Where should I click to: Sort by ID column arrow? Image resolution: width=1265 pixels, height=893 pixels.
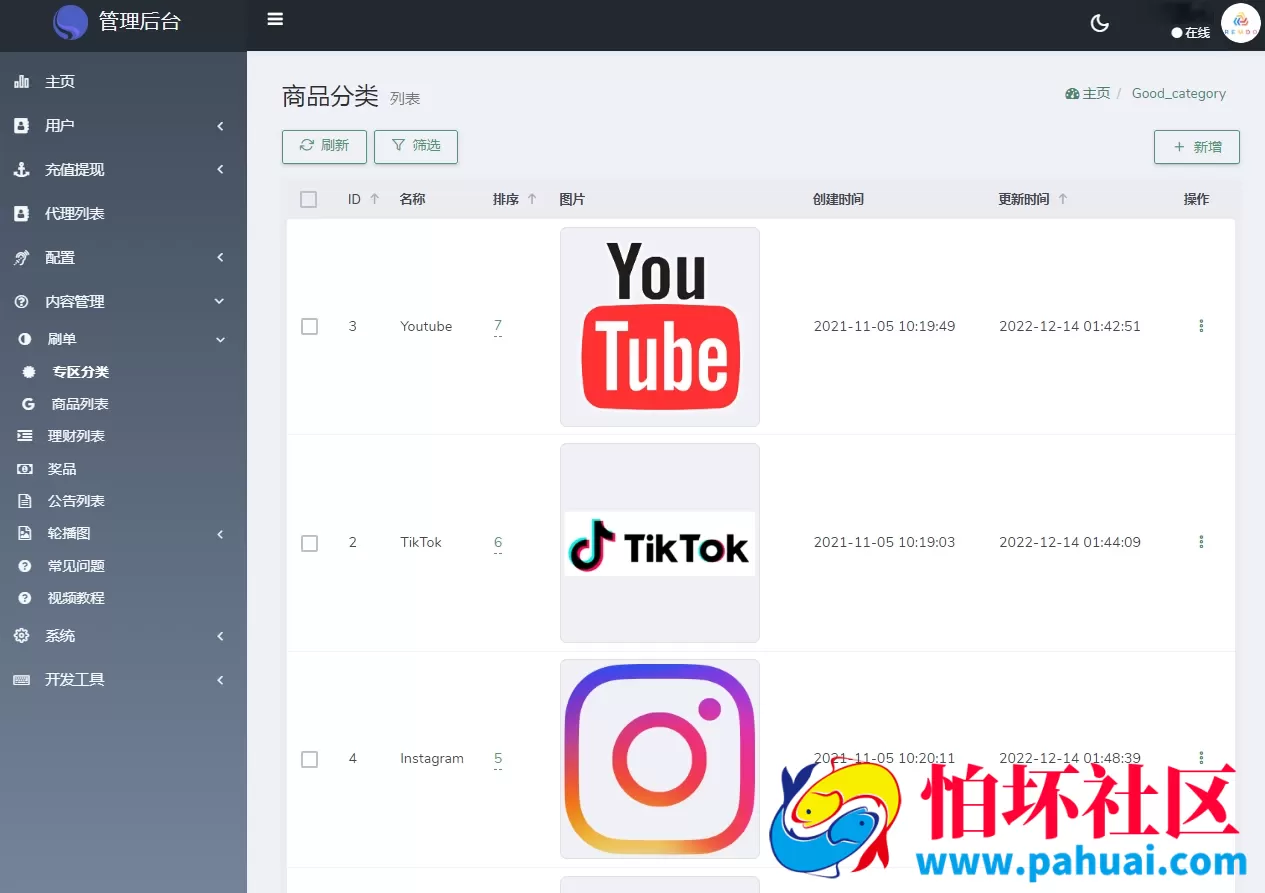[x=375, y=199]
